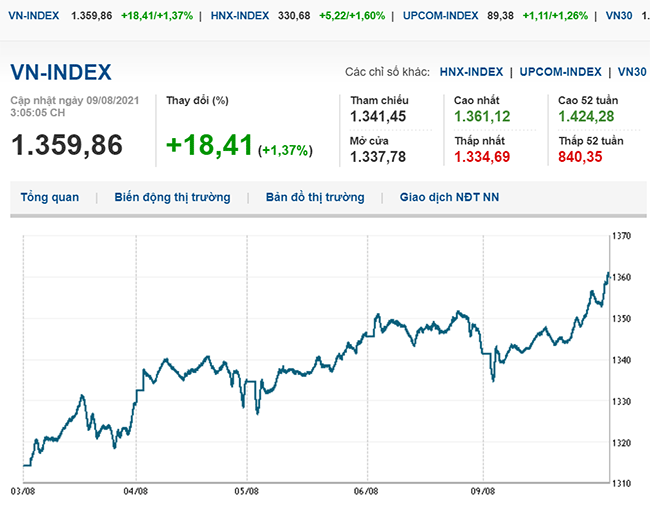Select the Bản đồ thị trường tab
Screen dimensions: 650x505
315,197
